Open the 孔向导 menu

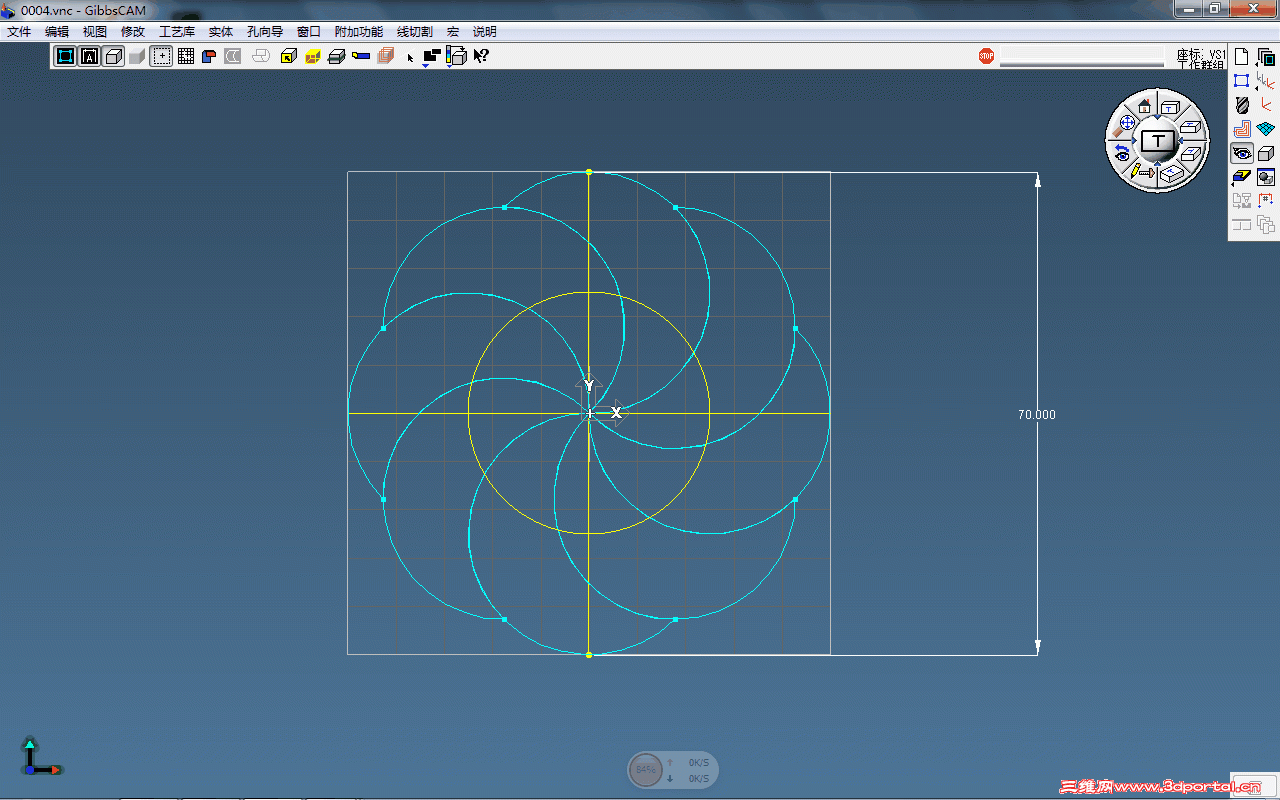pyautogui.click(x=265, y=32)
